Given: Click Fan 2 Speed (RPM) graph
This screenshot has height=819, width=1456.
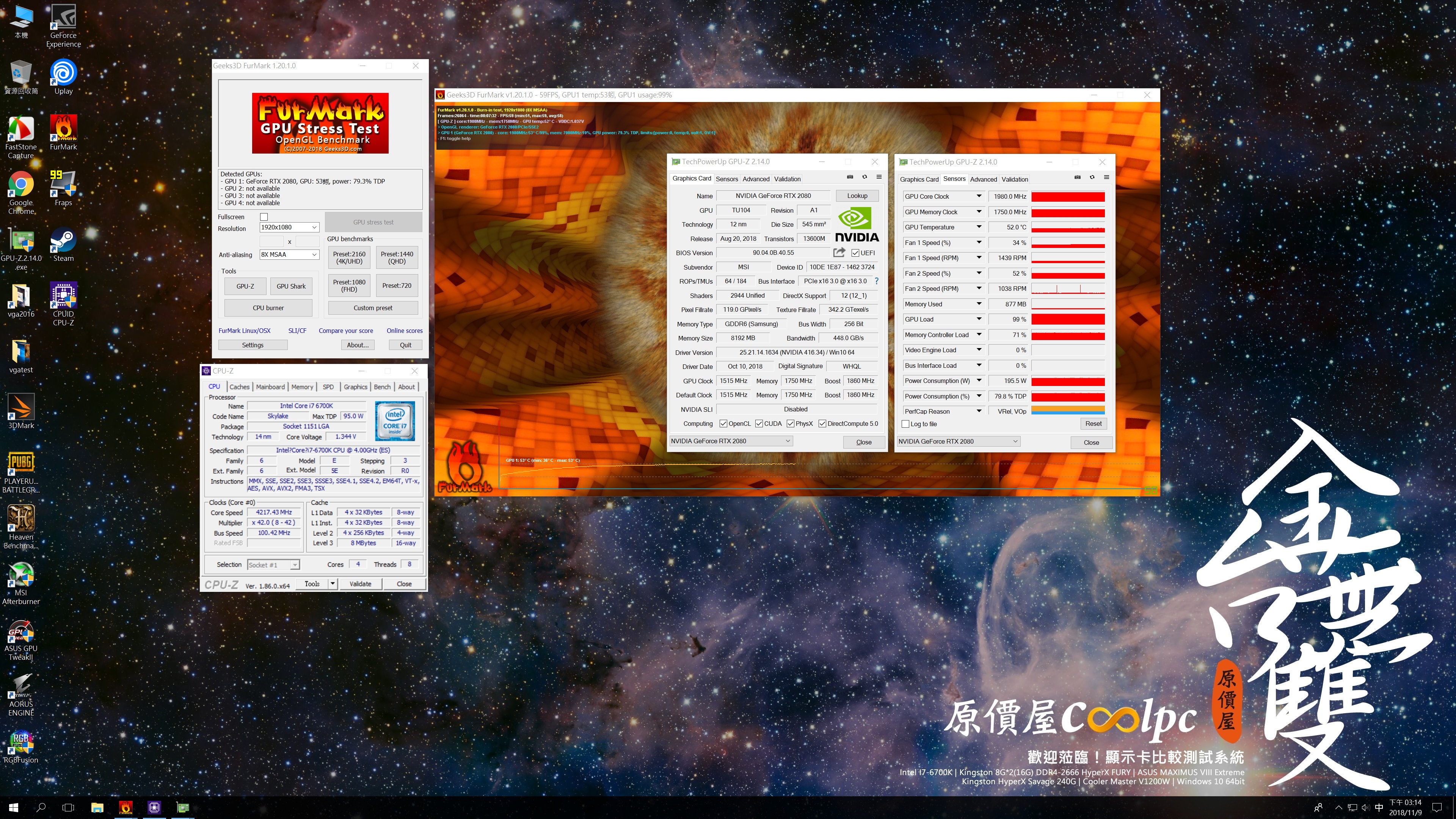Looking at the screenshot, I should 1068,288.
